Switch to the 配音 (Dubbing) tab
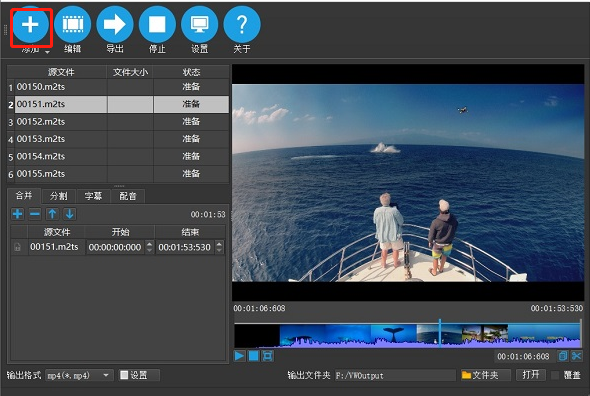 point(128,196)
